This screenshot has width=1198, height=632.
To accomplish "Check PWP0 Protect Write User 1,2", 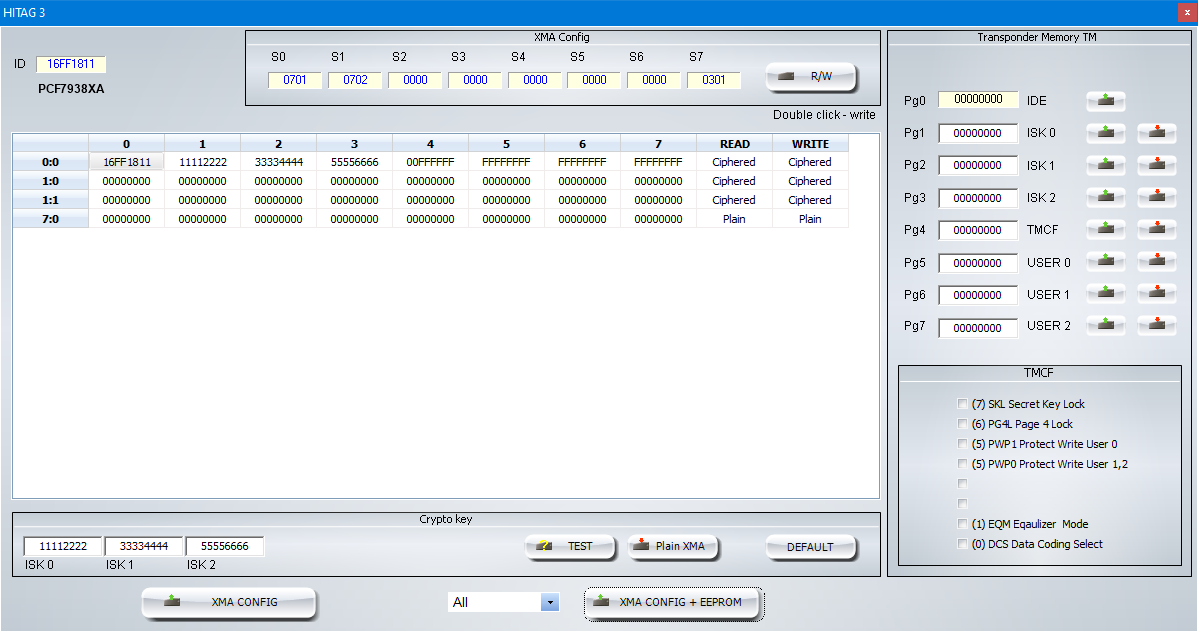I will pos(963,463).
